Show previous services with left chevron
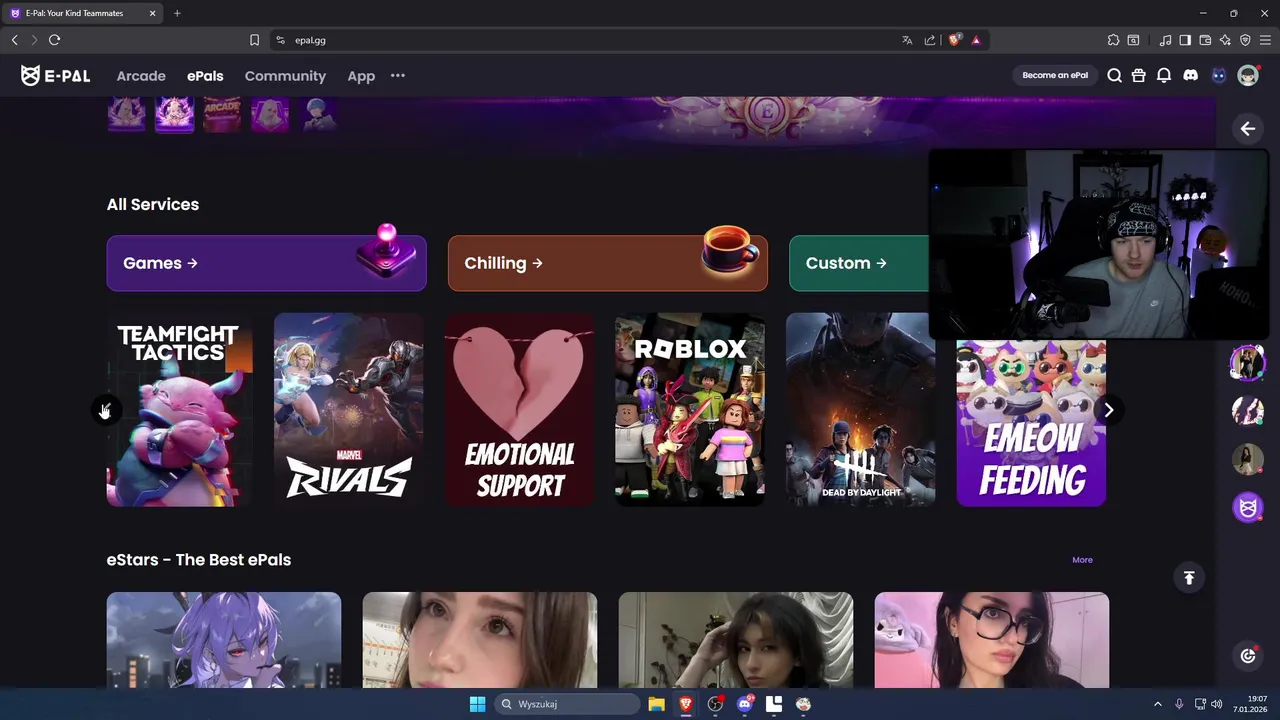Image resolution: width=1280 pixels, height=720 pixels. 105,410
